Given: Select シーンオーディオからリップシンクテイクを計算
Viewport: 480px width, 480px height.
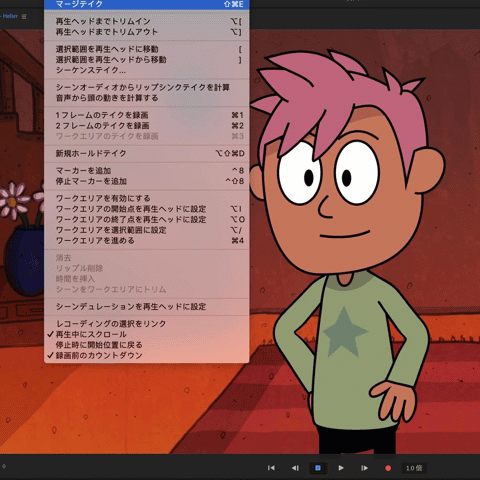Looking at the screenshot, I should [x=147, y=87].
